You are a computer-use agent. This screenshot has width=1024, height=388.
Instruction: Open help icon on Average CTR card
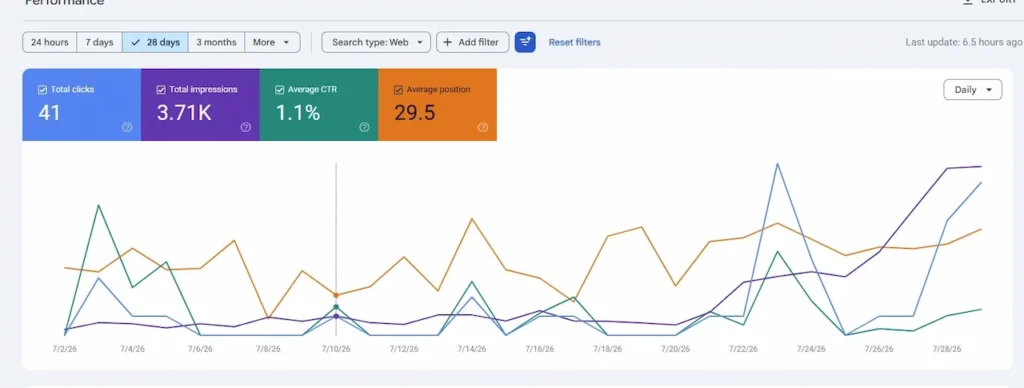pos(364,127)
